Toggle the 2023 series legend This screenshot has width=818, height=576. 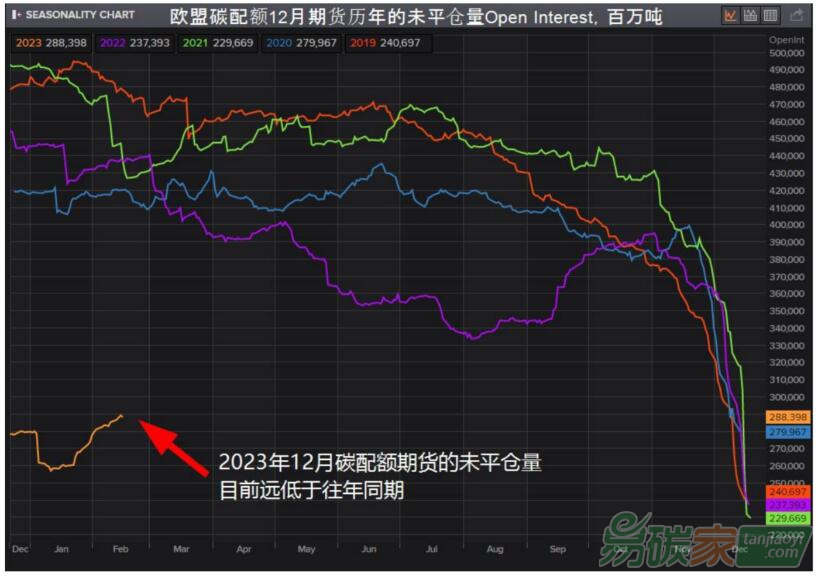click(46, 43)
